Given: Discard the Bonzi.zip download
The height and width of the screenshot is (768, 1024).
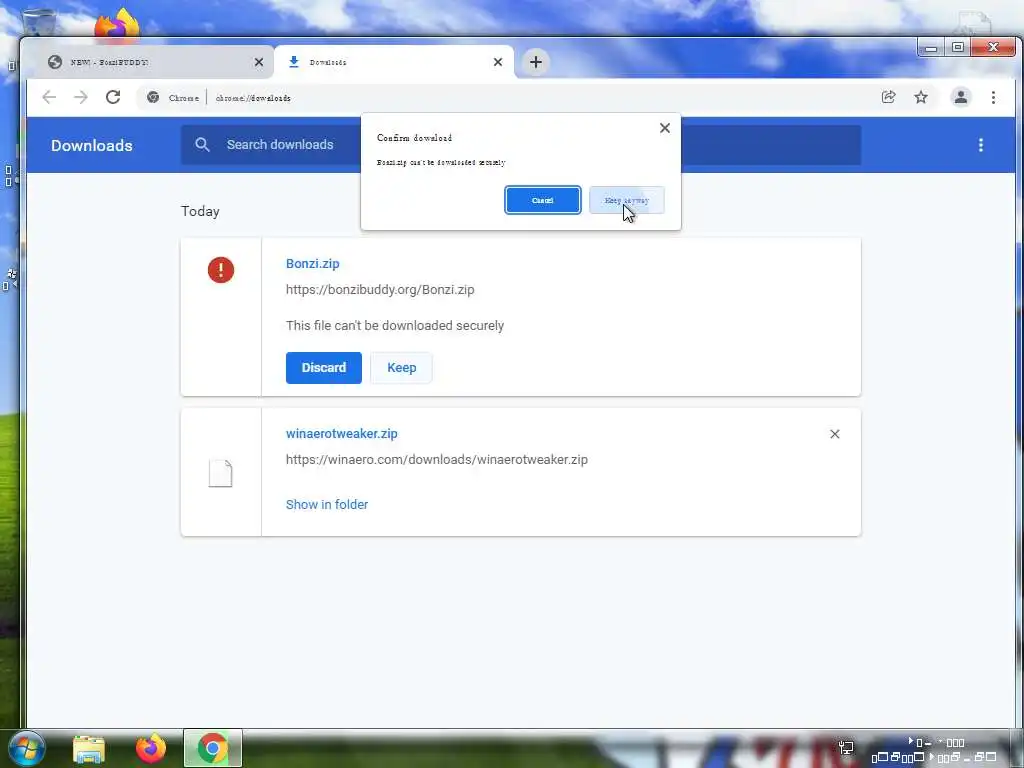Looking at the screenshot, I should 323,368.
